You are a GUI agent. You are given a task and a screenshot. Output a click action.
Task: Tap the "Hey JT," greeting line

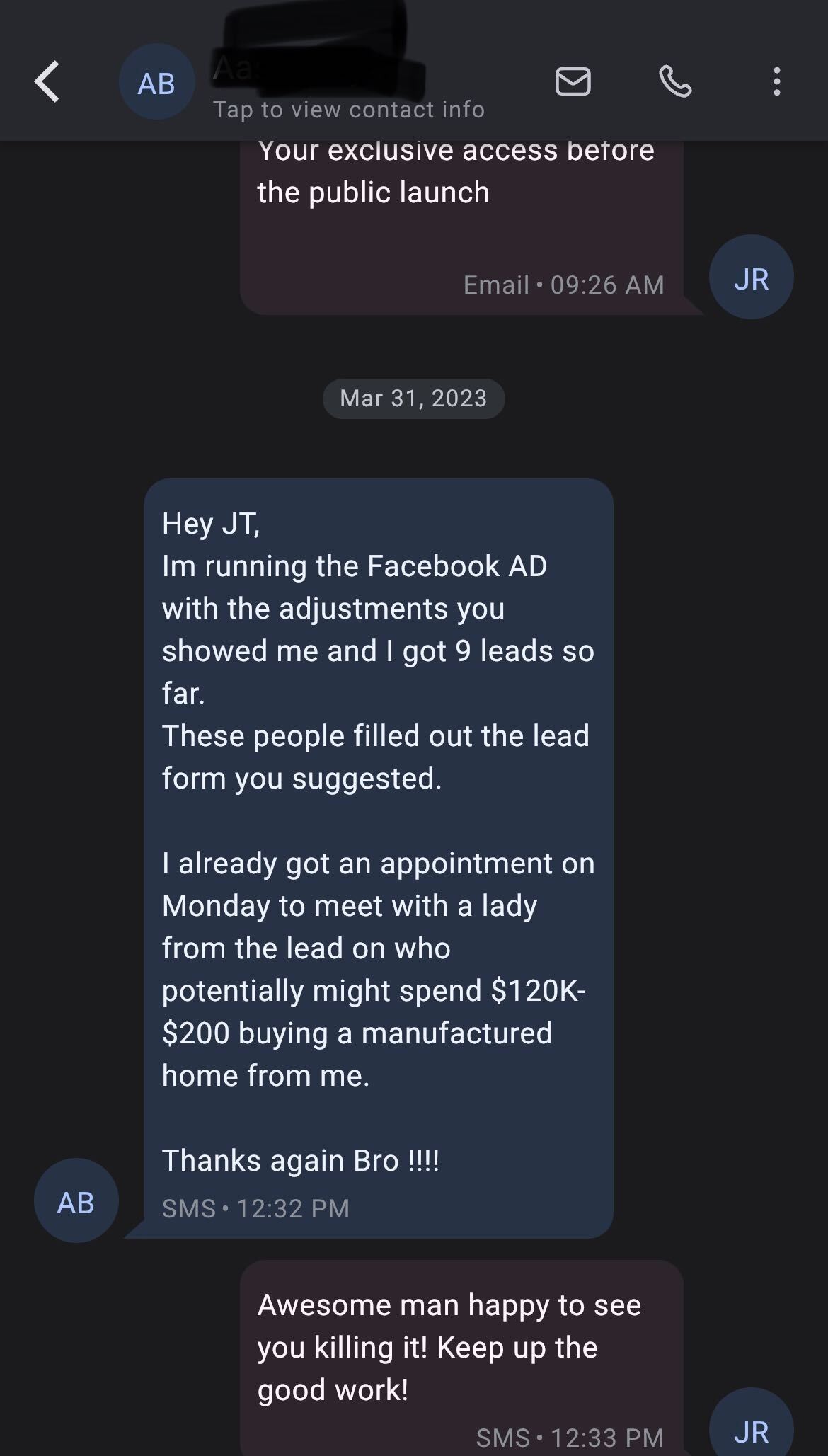211,524
